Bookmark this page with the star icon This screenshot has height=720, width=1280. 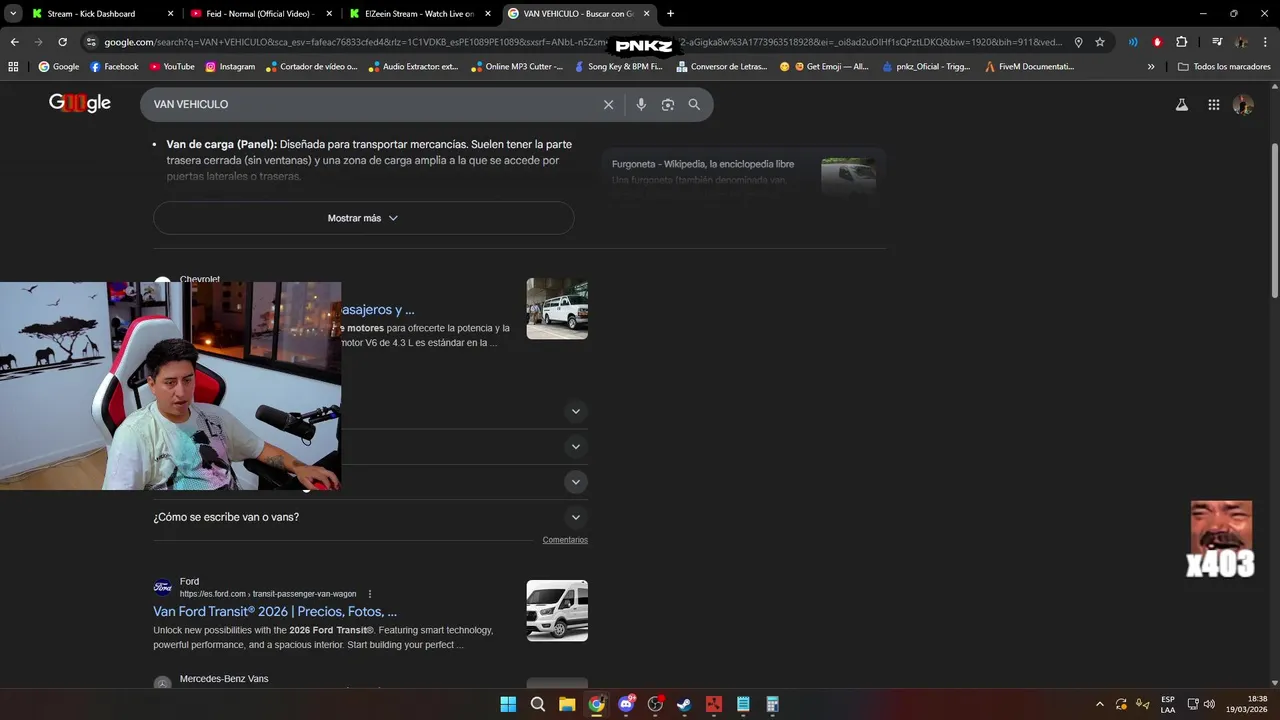click(1100, 42)
